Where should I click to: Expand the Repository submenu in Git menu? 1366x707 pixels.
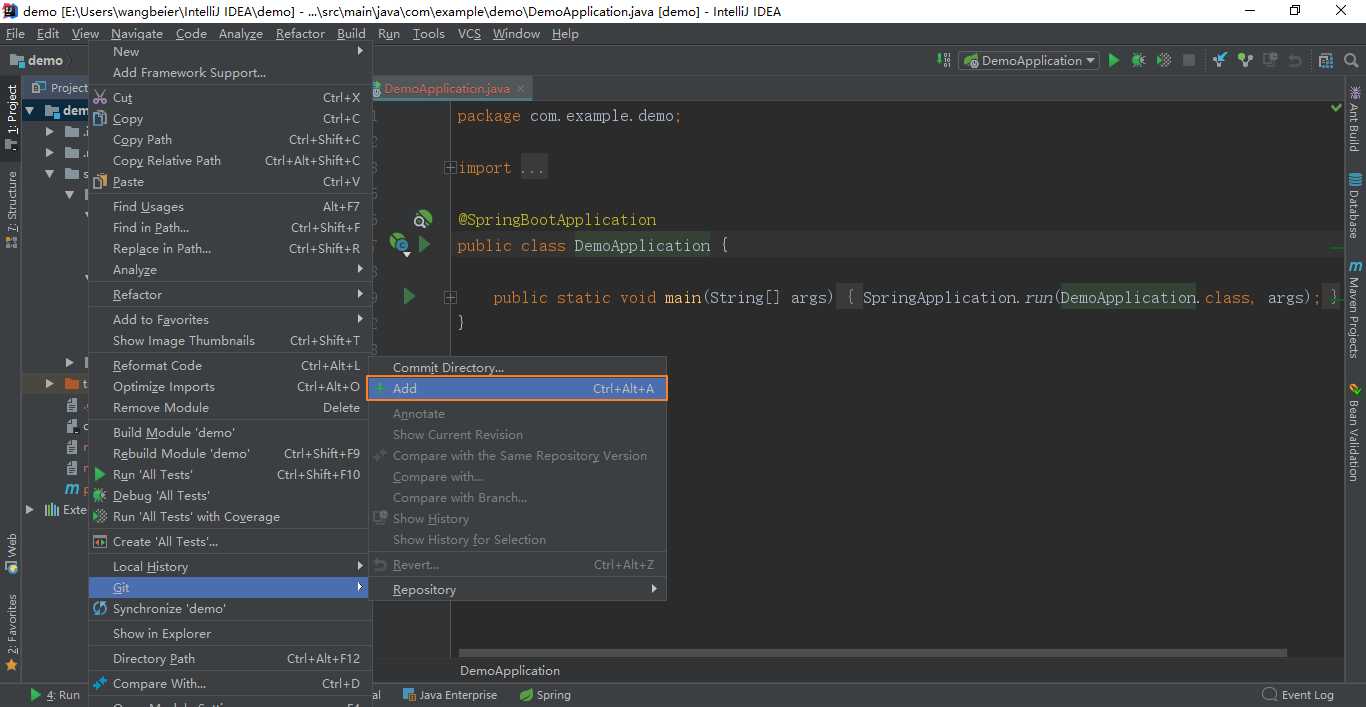[517, 589]
